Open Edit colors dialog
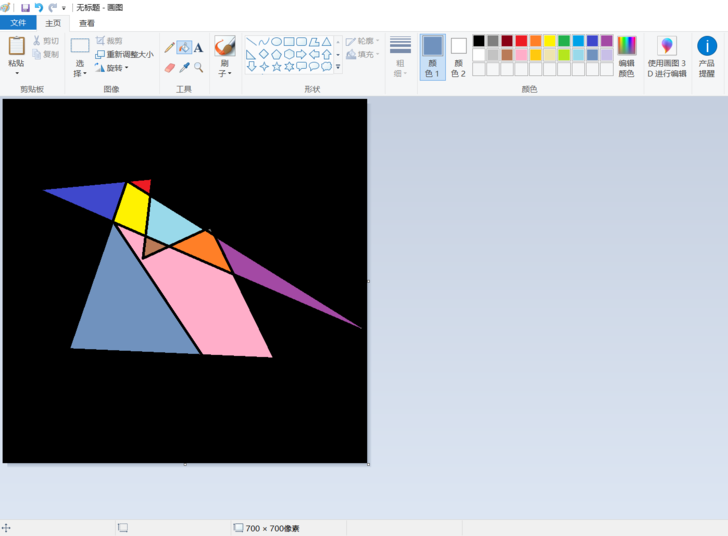Screen dimensions: 728x536 626,57
